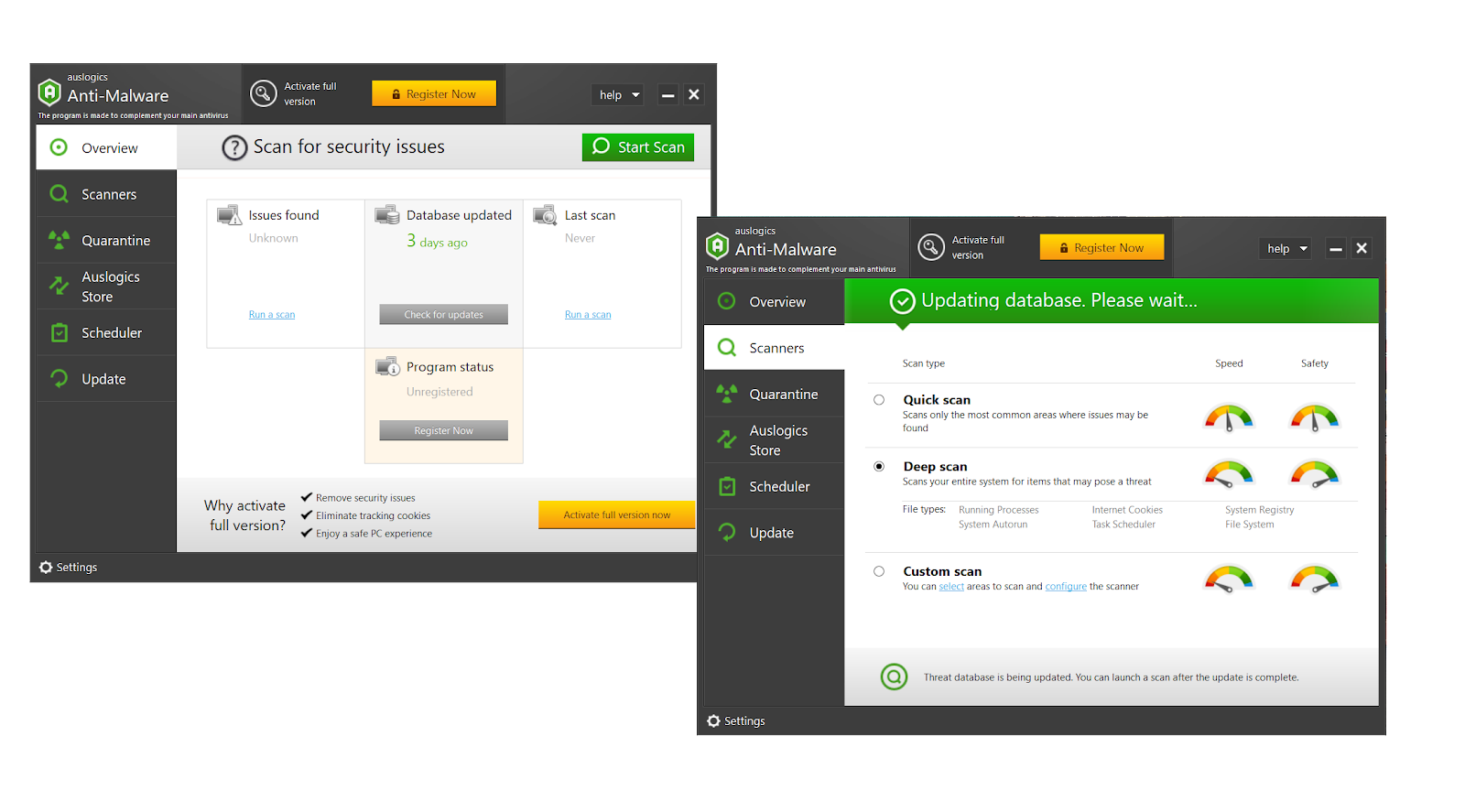Image resolution: width=1465 pixels, height=812 pixels.
Task: Select the Deep scan radio button
Action: (879, 467)
